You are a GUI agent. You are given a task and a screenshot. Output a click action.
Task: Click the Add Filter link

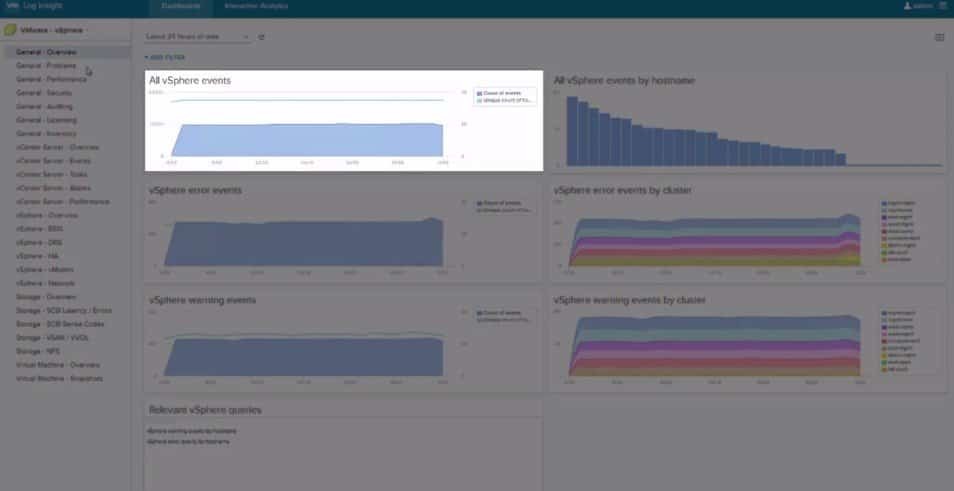[165, 57]
